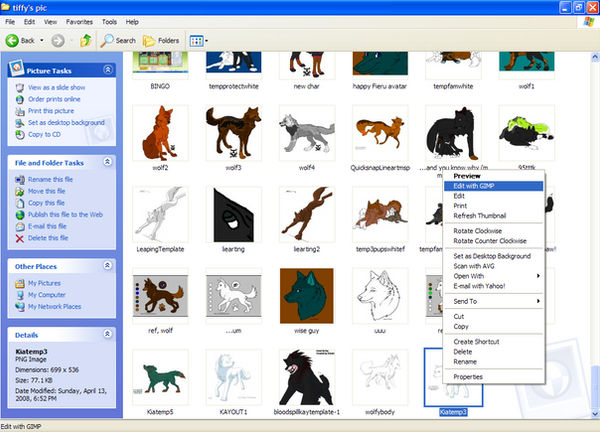Open the Edit menu in menu bar

(x=29, y=22)
